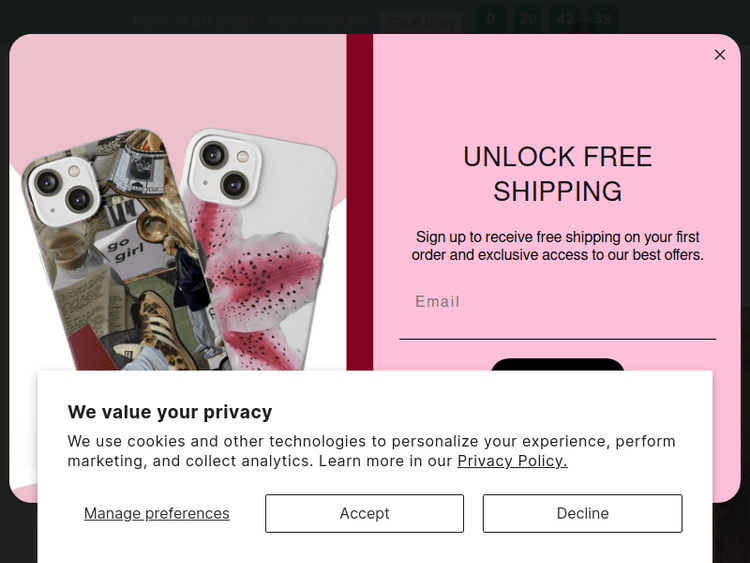
Task: Click the countdown hours box showing 20
Action: (x=529, y=19)
